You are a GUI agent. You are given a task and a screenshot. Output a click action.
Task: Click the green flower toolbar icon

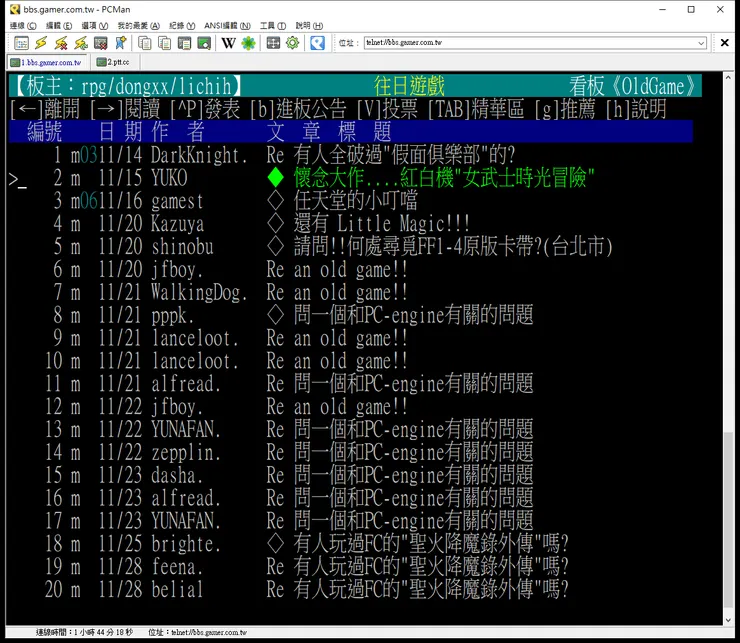pos(248,43)
